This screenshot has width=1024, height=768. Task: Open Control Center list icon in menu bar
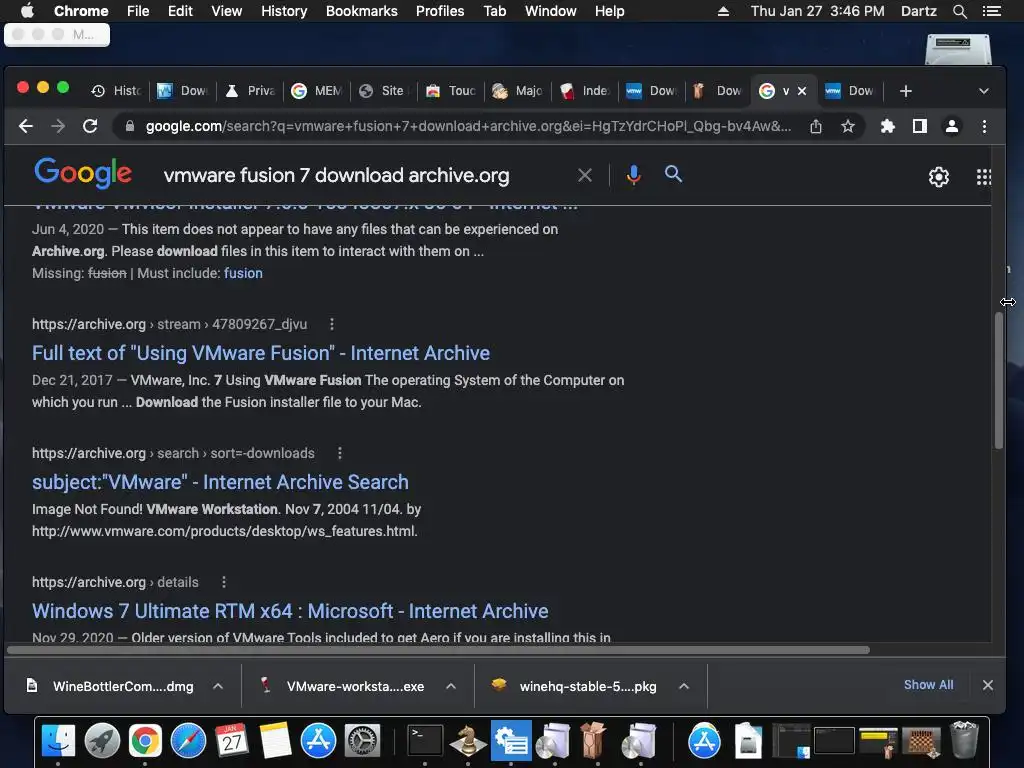point(991,11)
